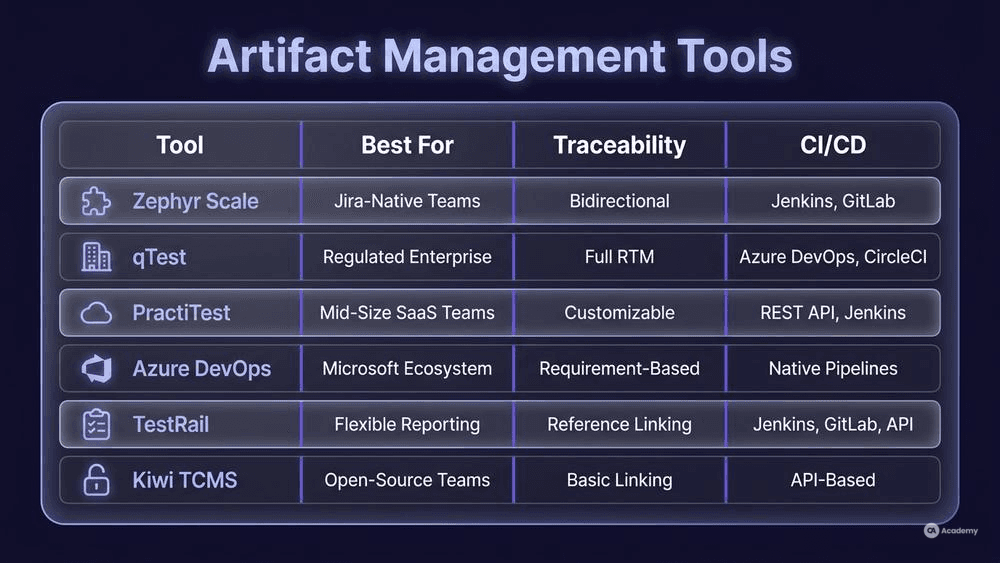Click the 'Flexible Reporting' cell
This screenshot has width=1000, height=563.
click(407, 425)
